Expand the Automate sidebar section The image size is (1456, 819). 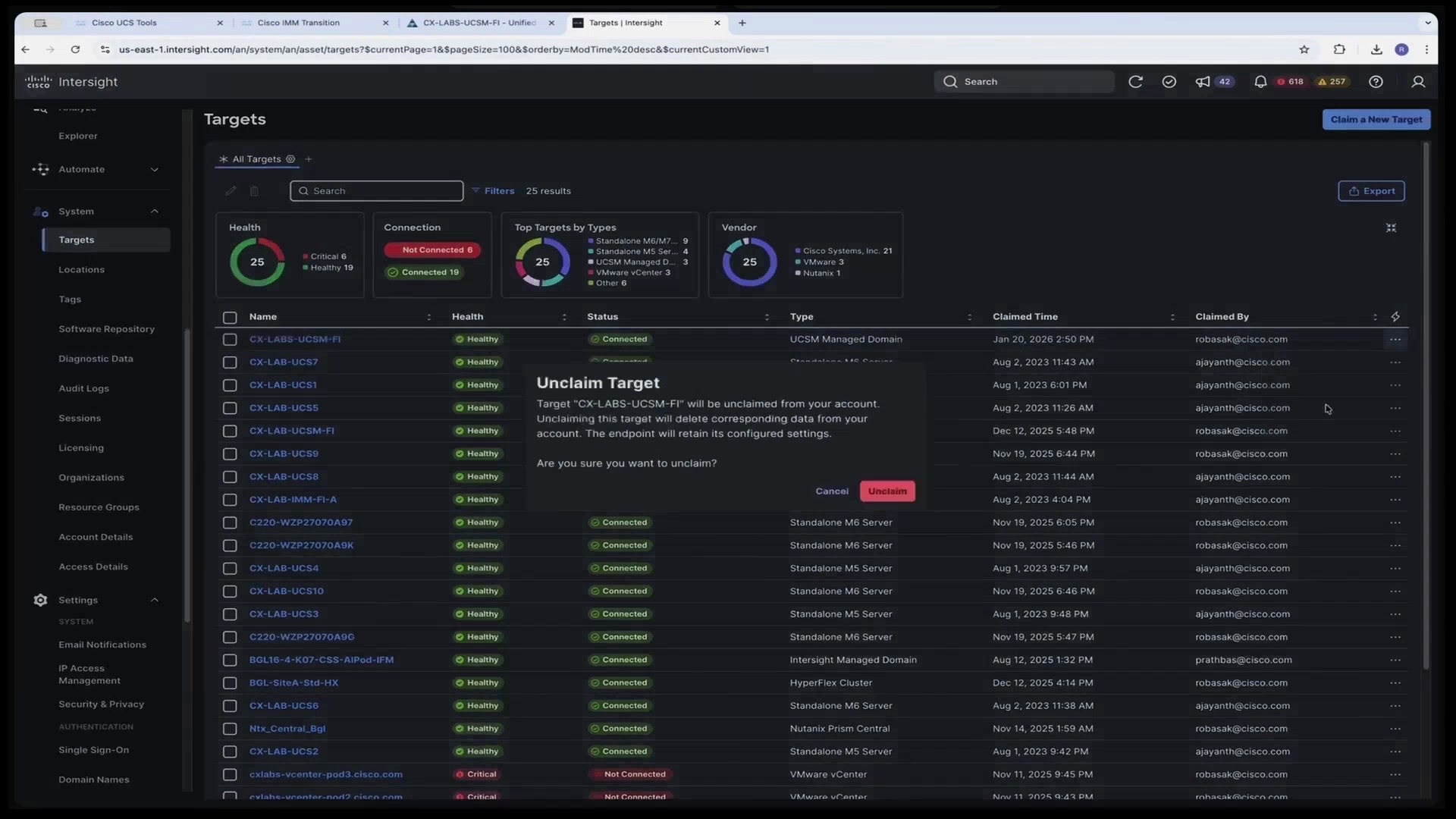(155, 170)
